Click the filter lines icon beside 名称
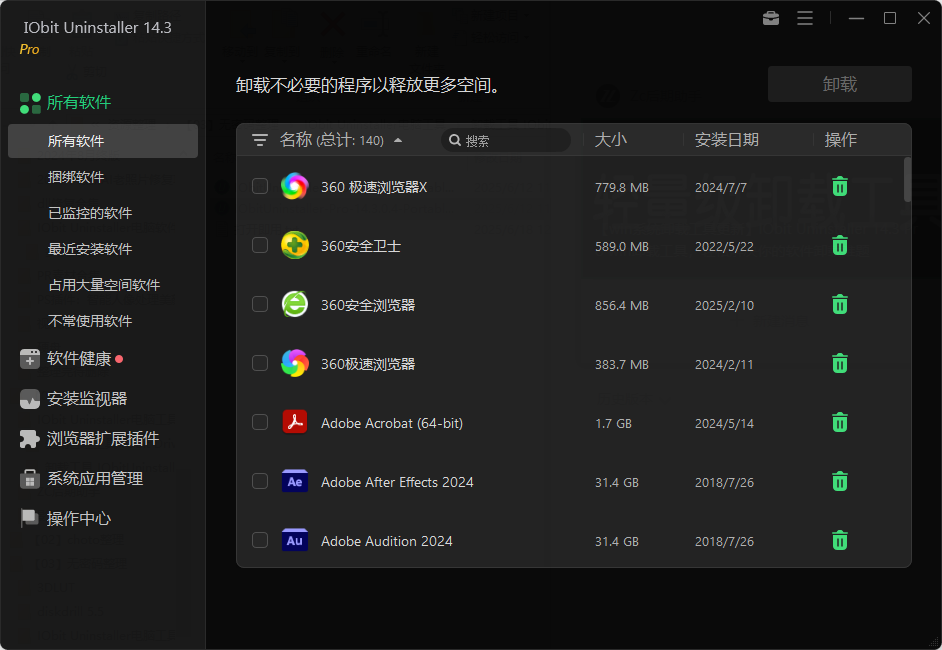The image size is (942, 650). pyautogui.click(x=260, y=140)
